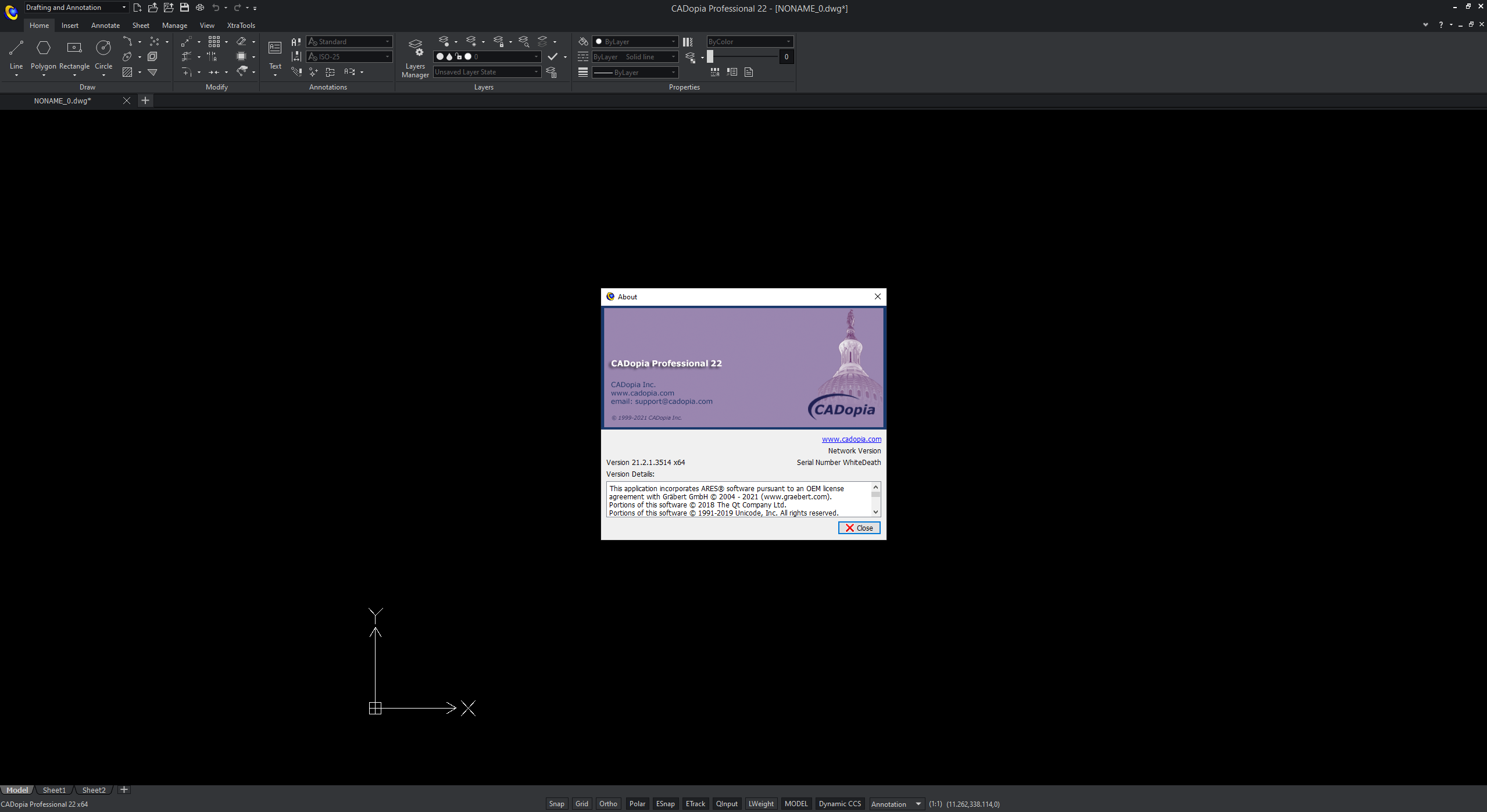Toggle QInput in status bar
1487x812 pixels.
[727, 804]
